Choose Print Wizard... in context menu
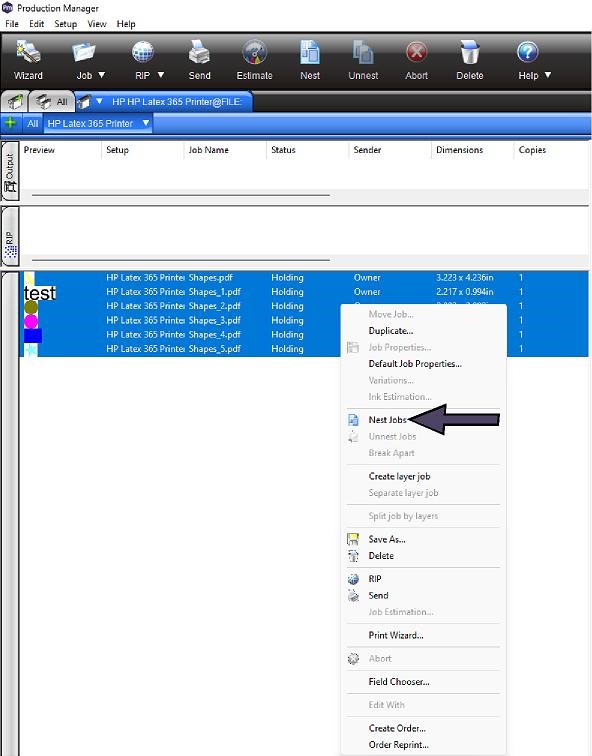Viewport: 592px width, 756px height. pyautogui.click(x=396, y=635)
